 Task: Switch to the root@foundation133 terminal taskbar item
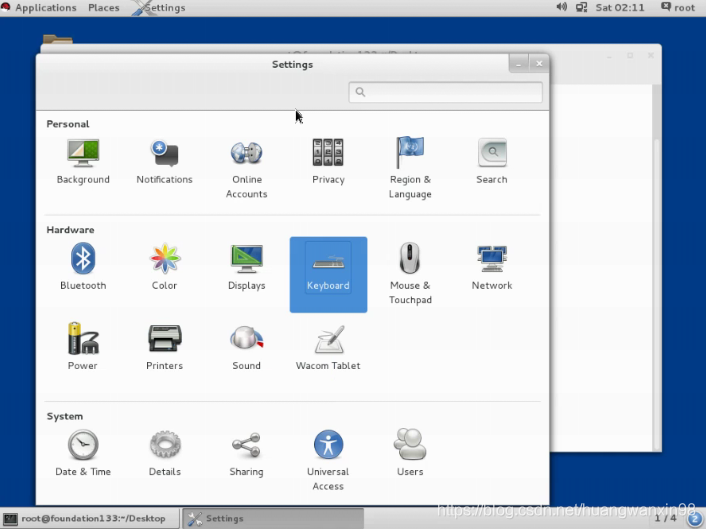(x=90, y=518)
